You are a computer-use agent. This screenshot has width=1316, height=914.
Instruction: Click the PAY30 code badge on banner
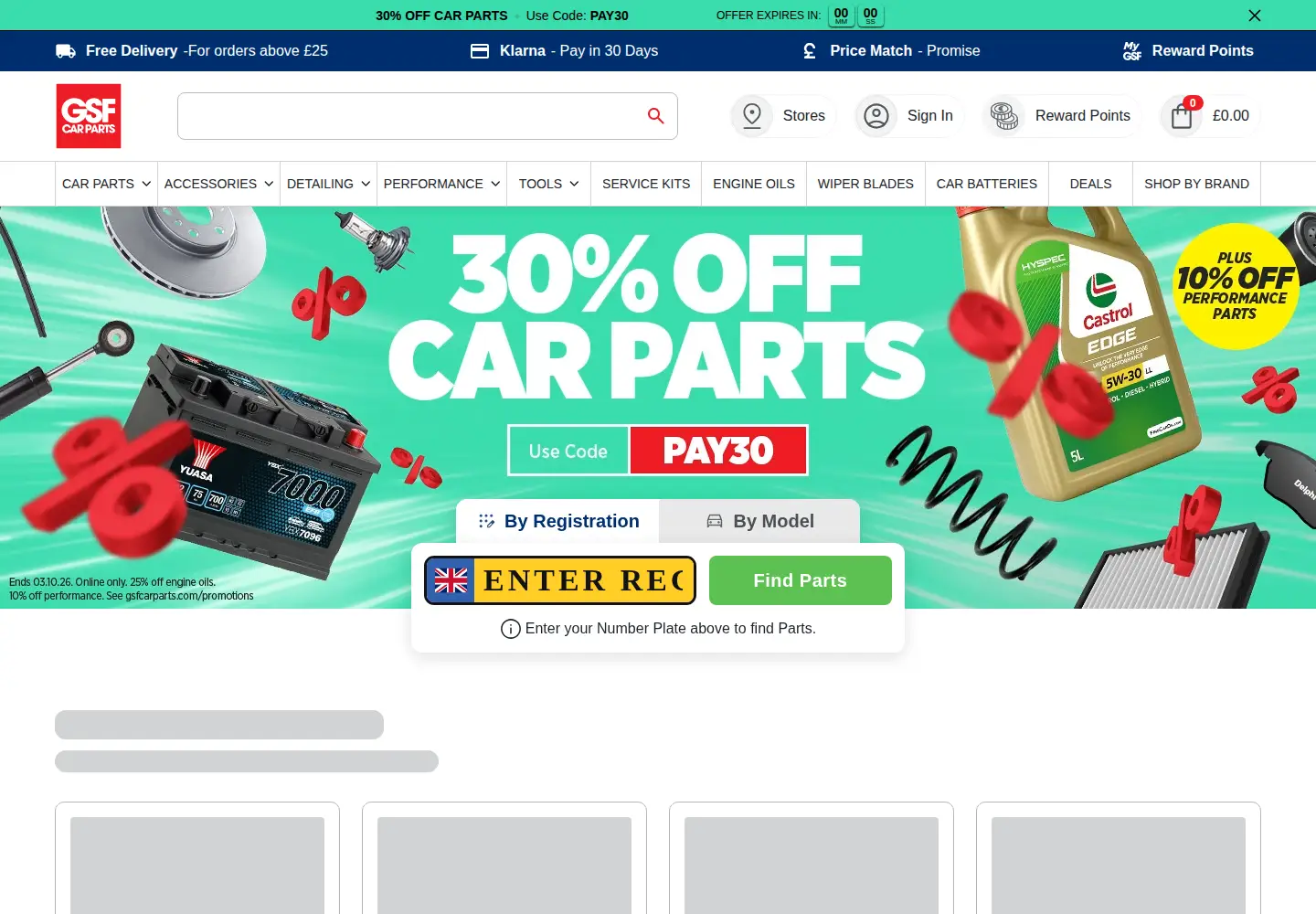click(718, 451)
